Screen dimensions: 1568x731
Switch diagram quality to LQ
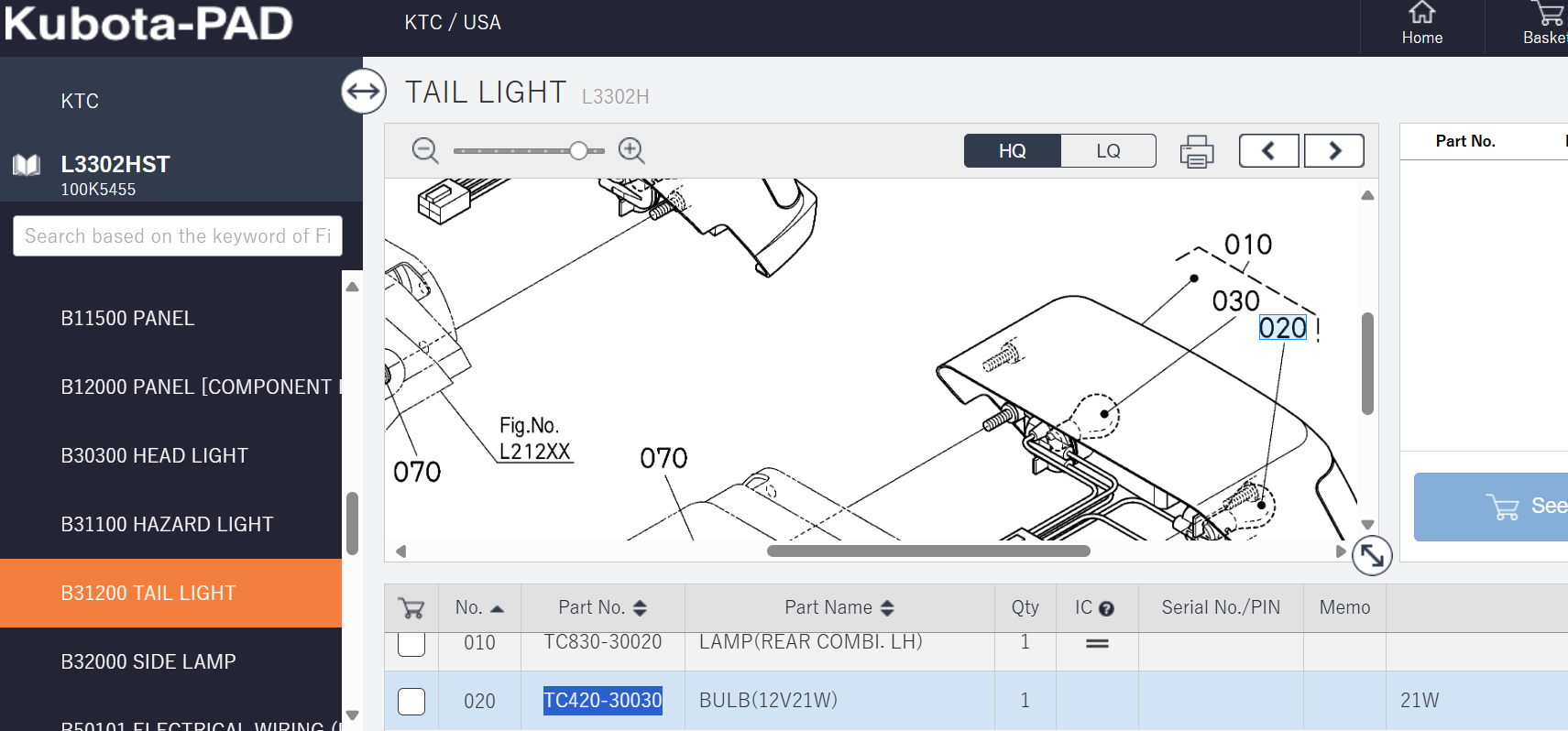click(x=1108, y=151)
